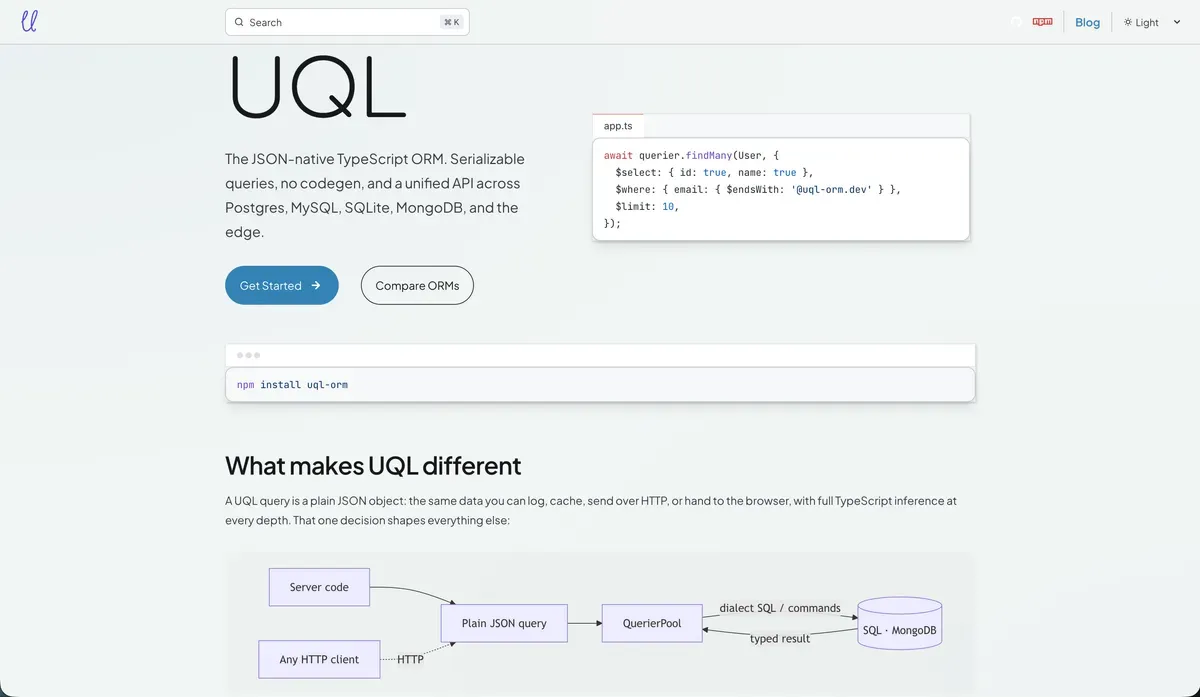Viewport: 1200px width, 697px height.
Task: Click the typed result label
Action: pyautogui.click(x=780, y=638)
